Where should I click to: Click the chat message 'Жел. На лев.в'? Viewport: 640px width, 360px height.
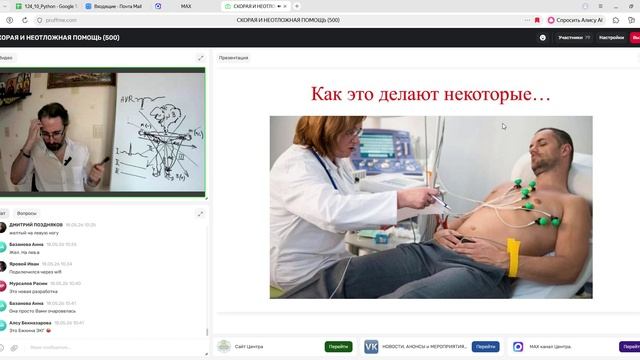tap(24, 252)
